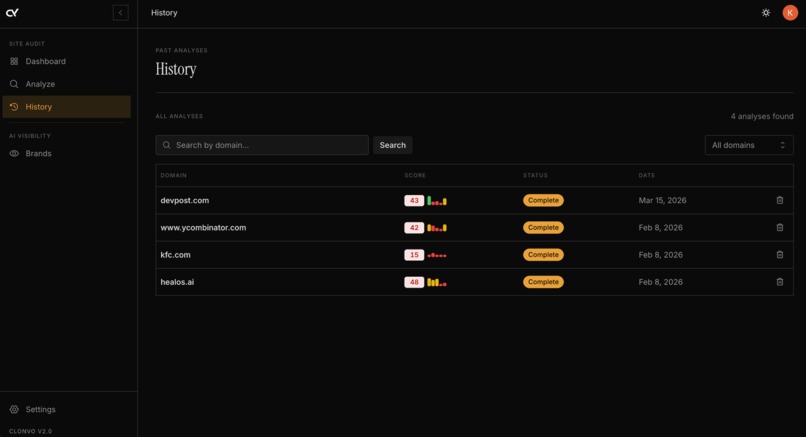Open the healos.ai analysis

pos(474,282)
